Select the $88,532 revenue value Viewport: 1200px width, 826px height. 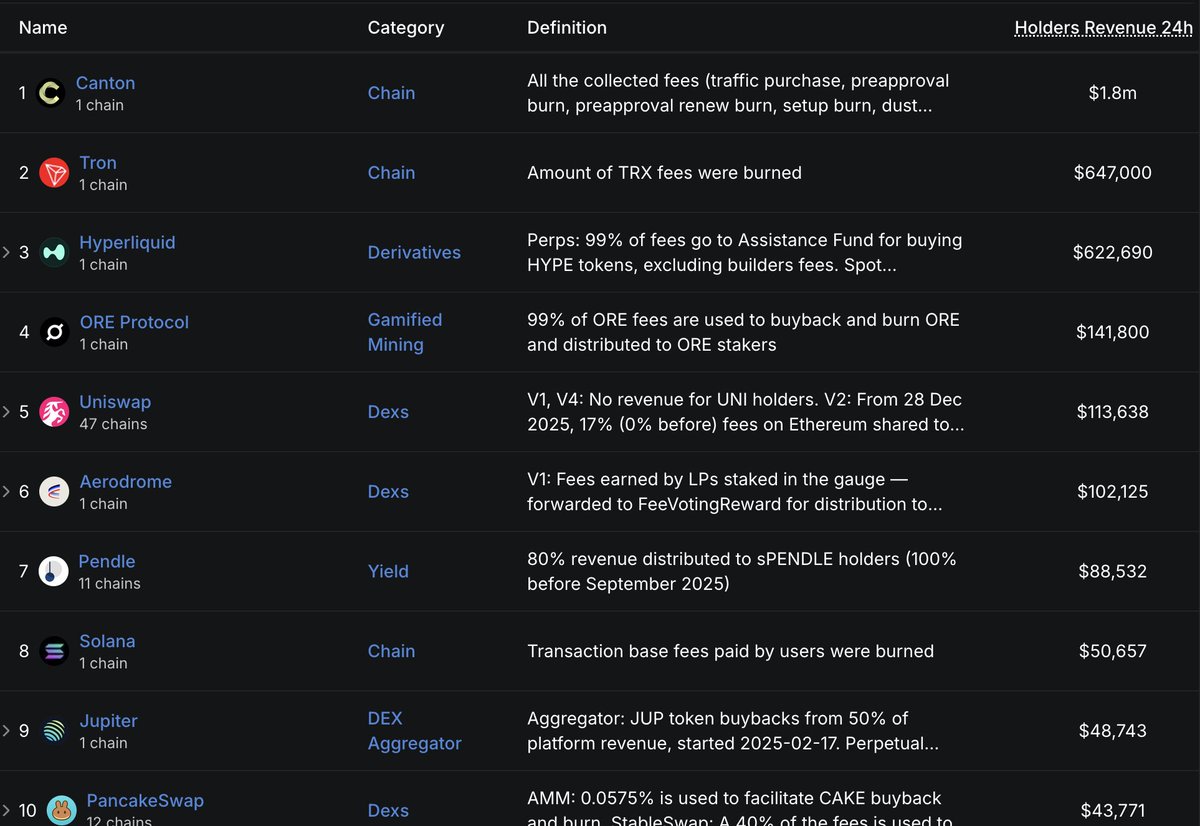(x=1113, y=572)
